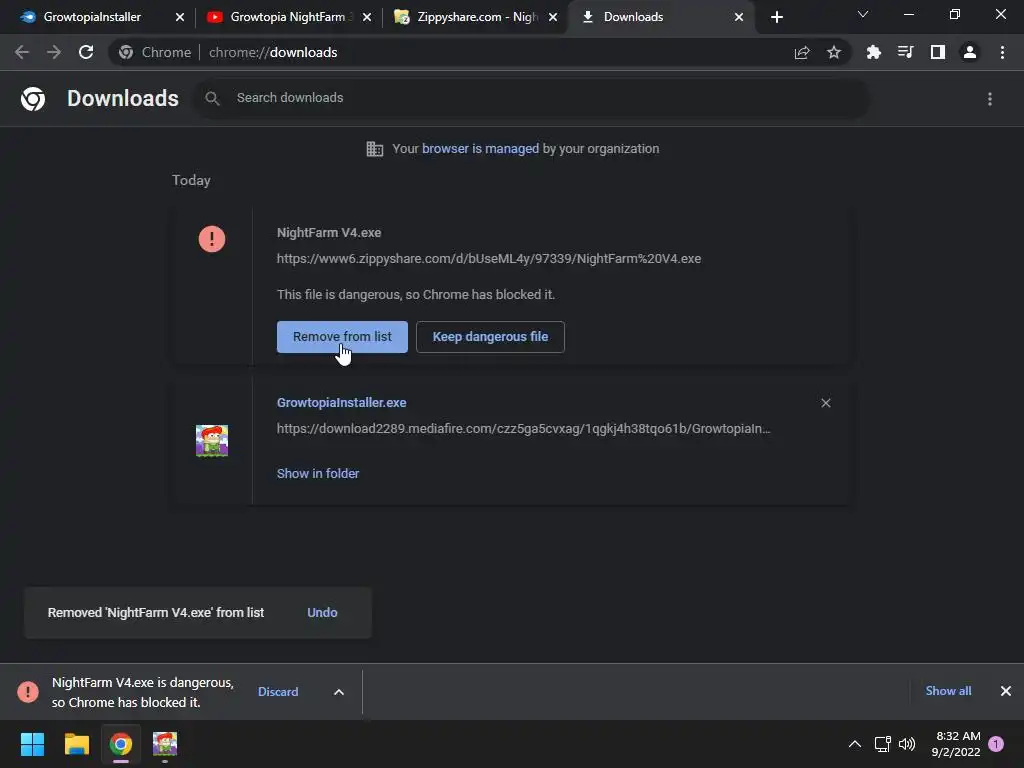Image resolution: width=1024 pixels, height=768 pixels.
Task: Click 'This file is dangerous' message text
Action: [416, 295]
